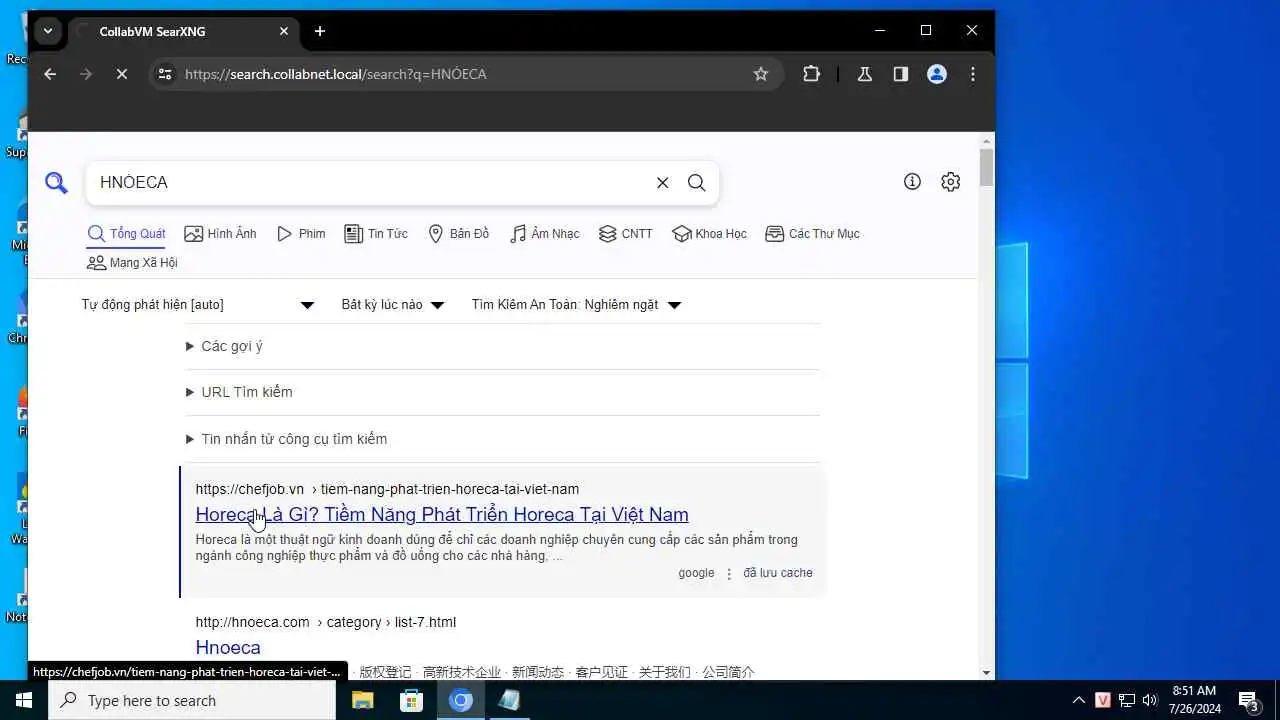Open notepad-like app in taskbar
The image size is (1280, 720).
[x=510, y=700]
